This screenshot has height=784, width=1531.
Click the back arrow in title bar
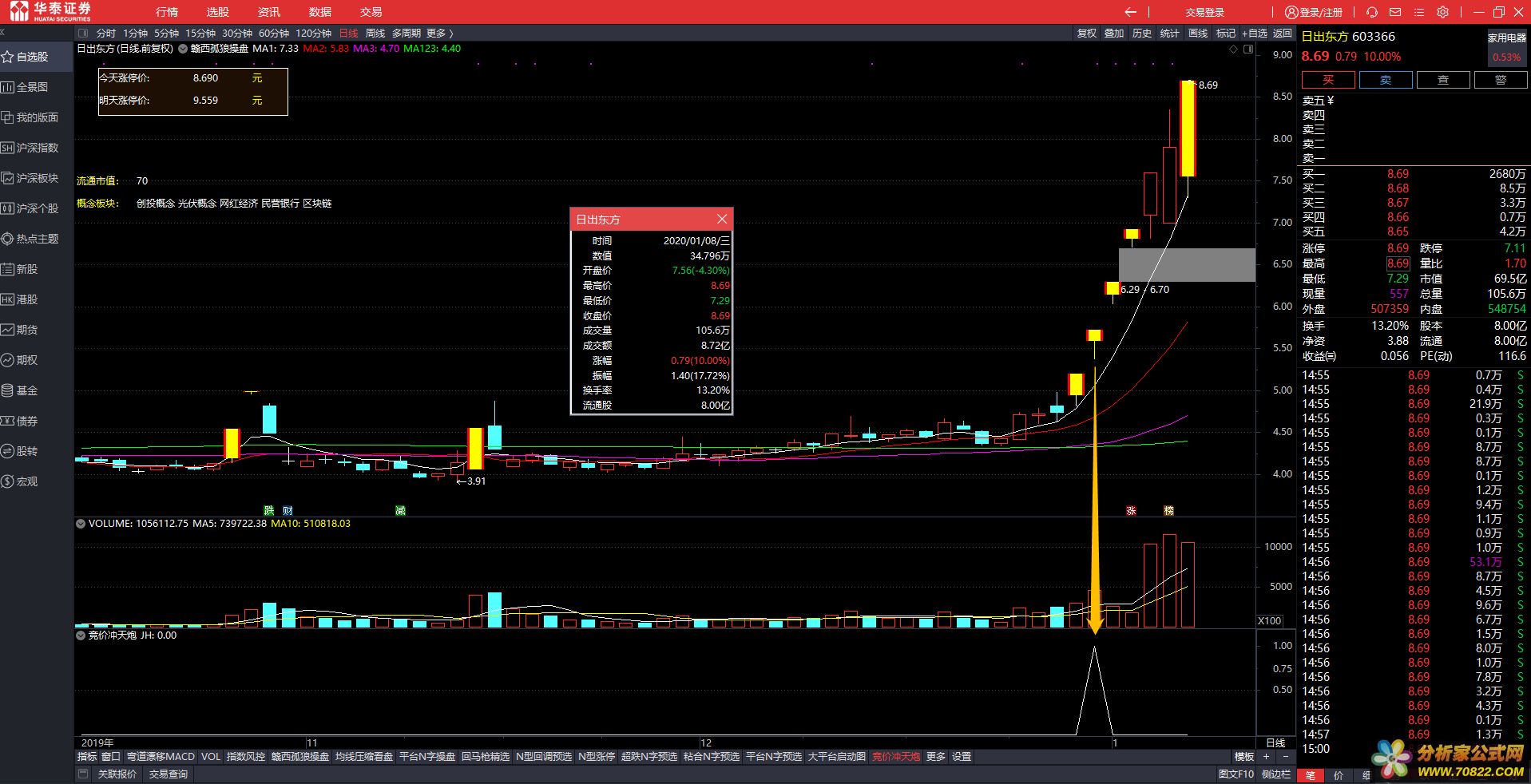click(x=1130, y=12)
